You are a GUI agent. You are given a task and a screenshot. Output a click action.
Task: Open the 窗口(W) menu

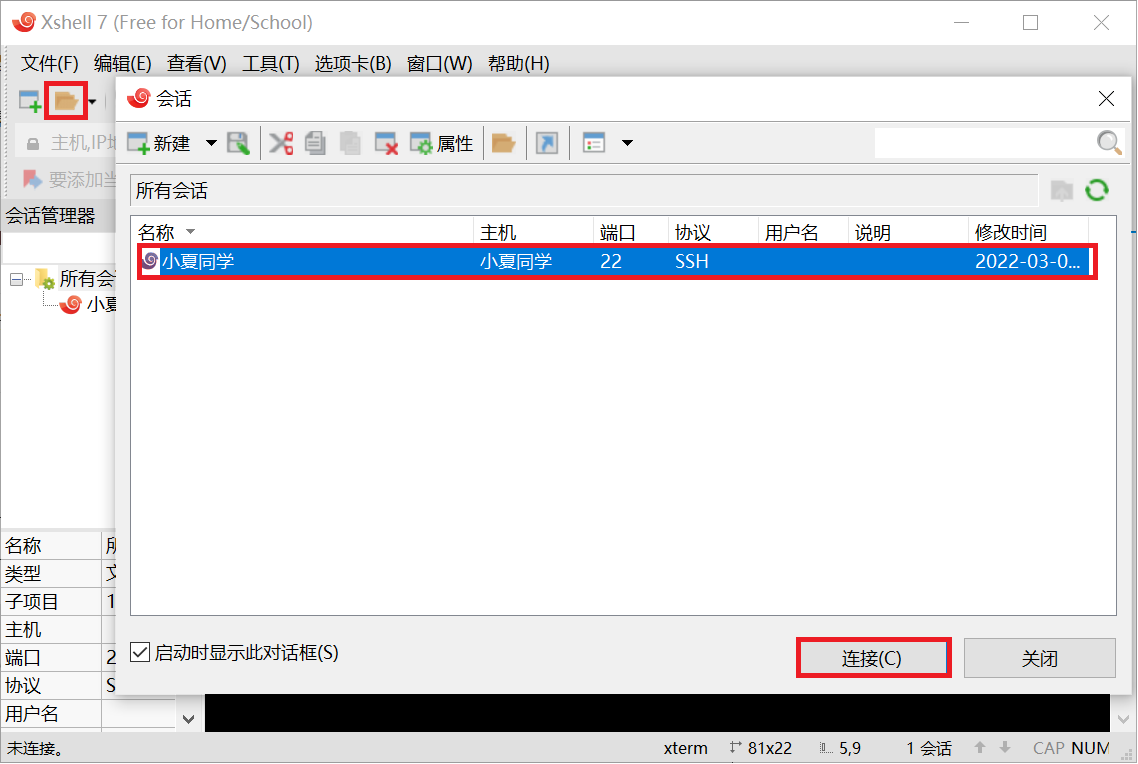pos(439,64)
